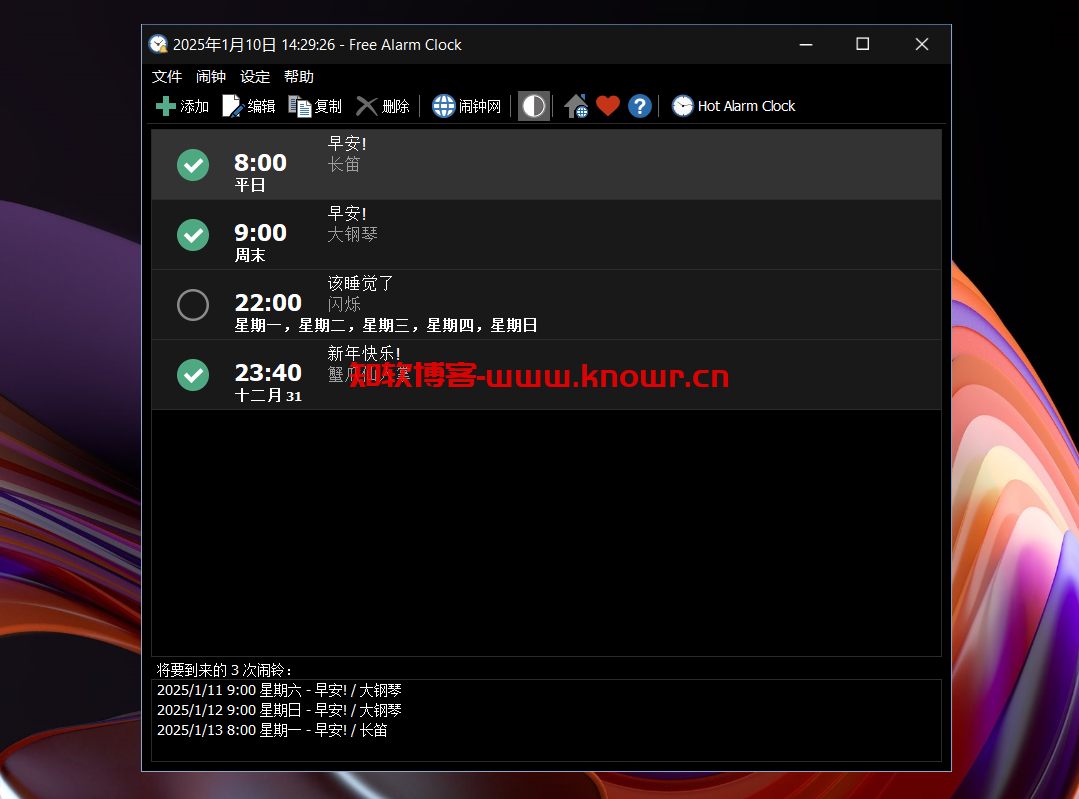Click the 十二月 31 date label
This screenshot has height=799, width=1079.
point(268,396)
